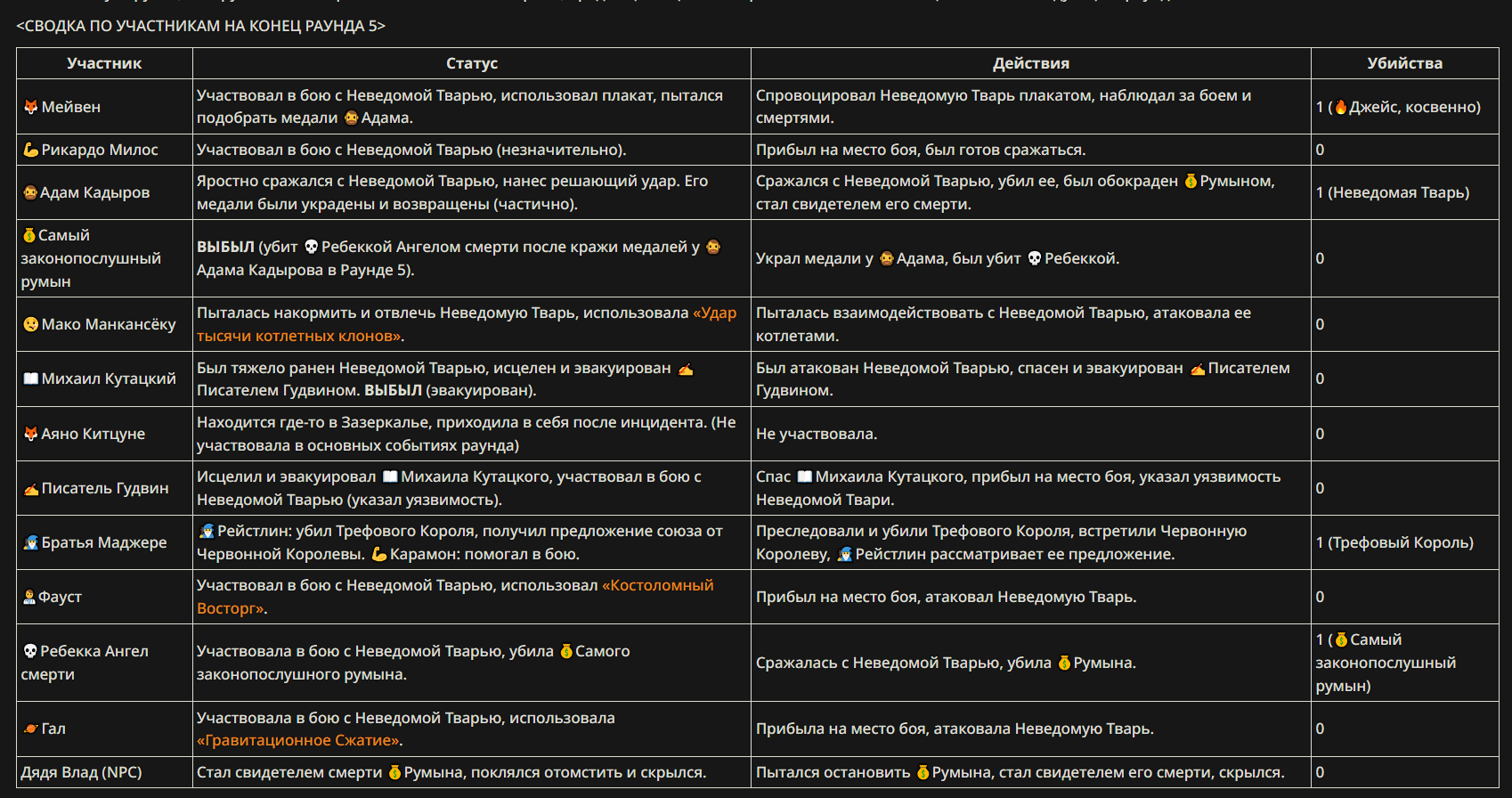Click the orange «Костоломный Восторг» ability text
The height and width of the screenshot is (798, 1512).
tap(455, 597)
